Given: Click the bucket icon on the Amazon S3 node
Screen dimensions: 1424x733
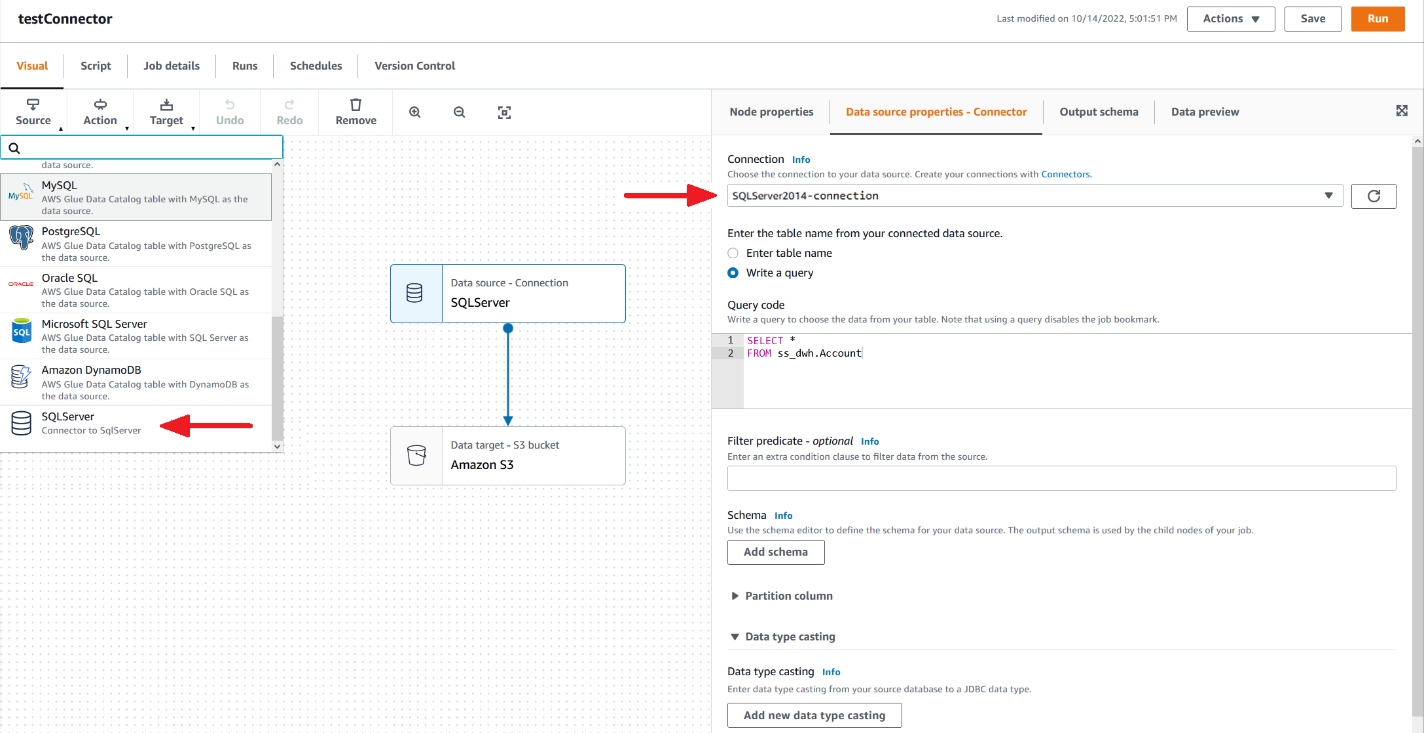Looking at the screenshot, I should (416, 456).
